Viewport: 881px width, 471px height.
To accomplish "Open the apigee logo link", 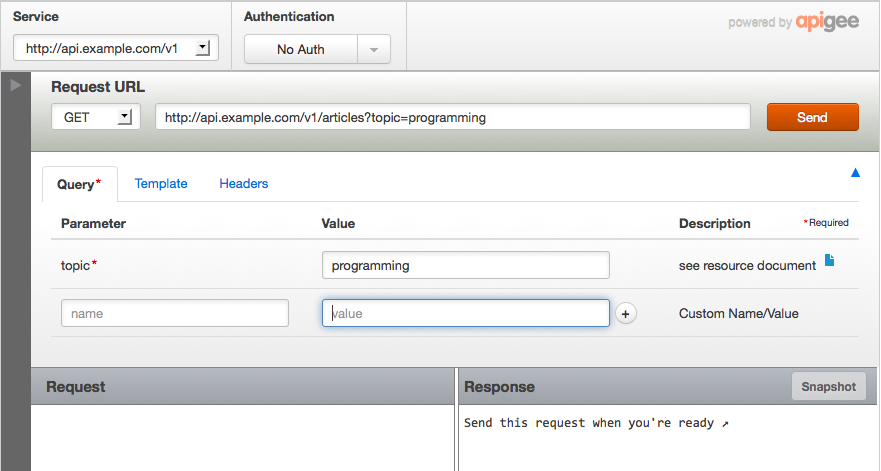I will (827, 22).
